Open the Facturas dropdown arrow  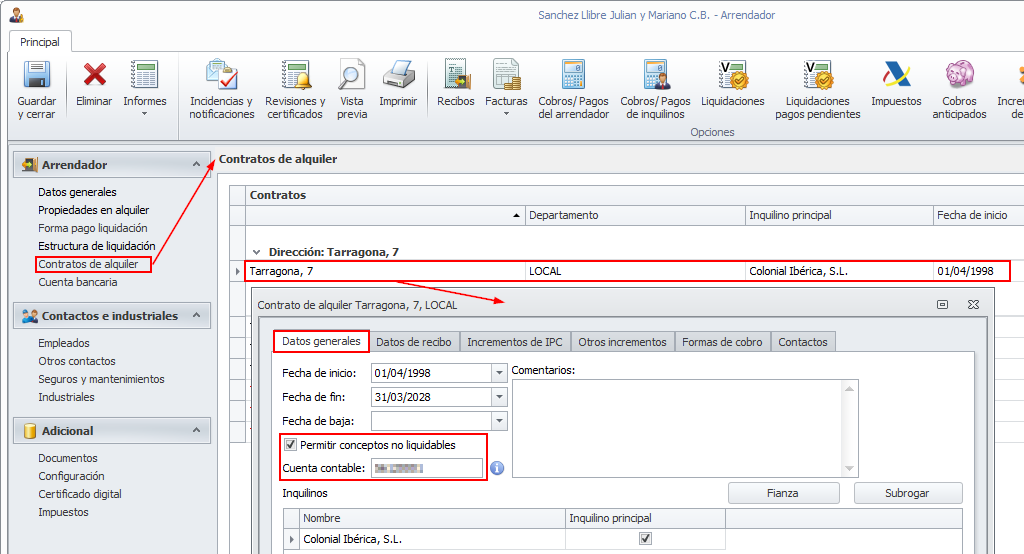(506, 114)
